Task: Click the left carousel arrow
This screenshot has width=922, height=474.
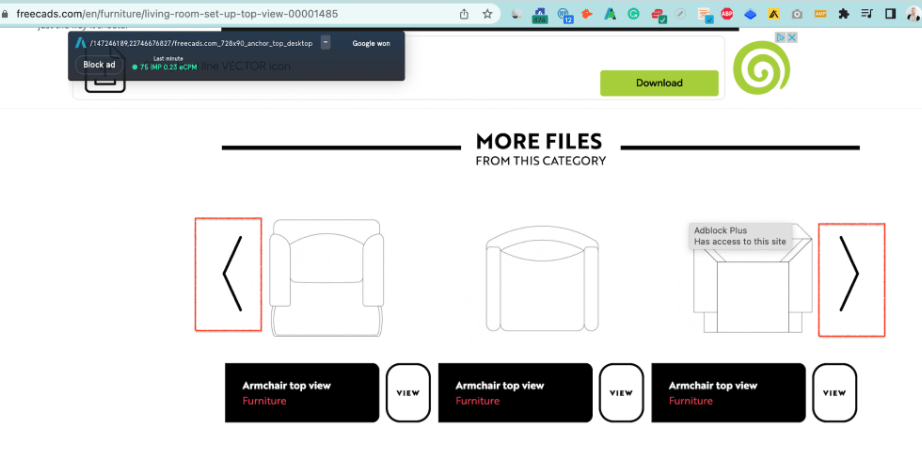Action: click(230, 274)
